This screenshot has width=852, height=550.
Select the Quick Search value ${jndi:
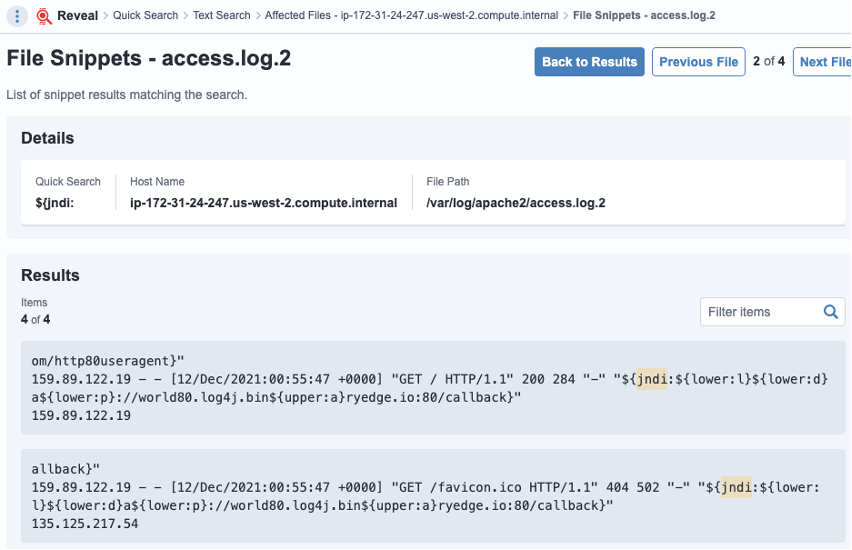click(54, 203)
